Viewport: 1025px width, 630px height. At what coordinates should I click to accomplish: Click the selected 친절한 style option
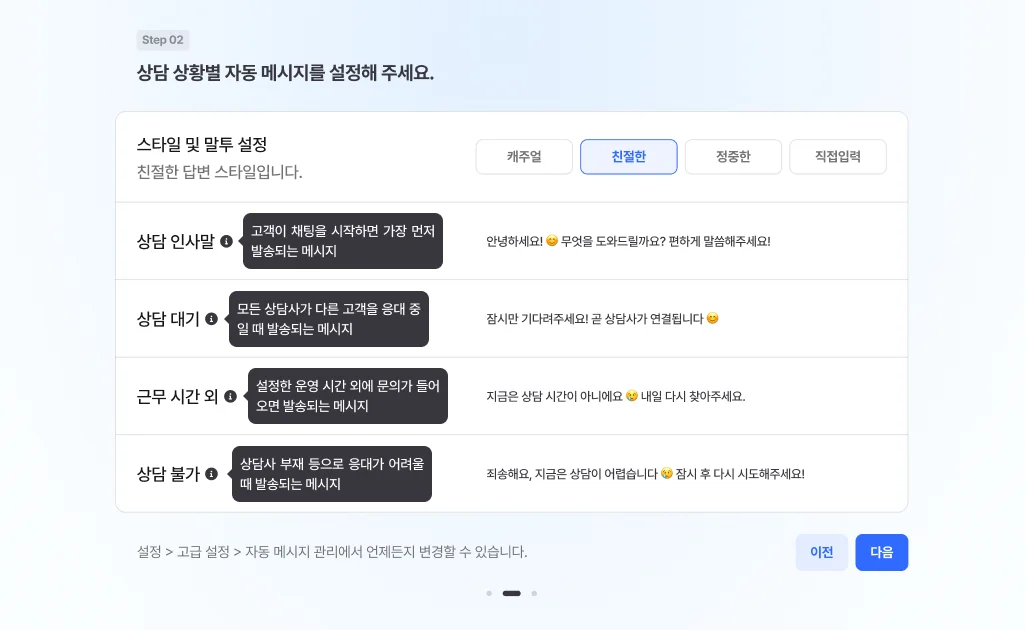pyautogui.click(x=629, y=156)
